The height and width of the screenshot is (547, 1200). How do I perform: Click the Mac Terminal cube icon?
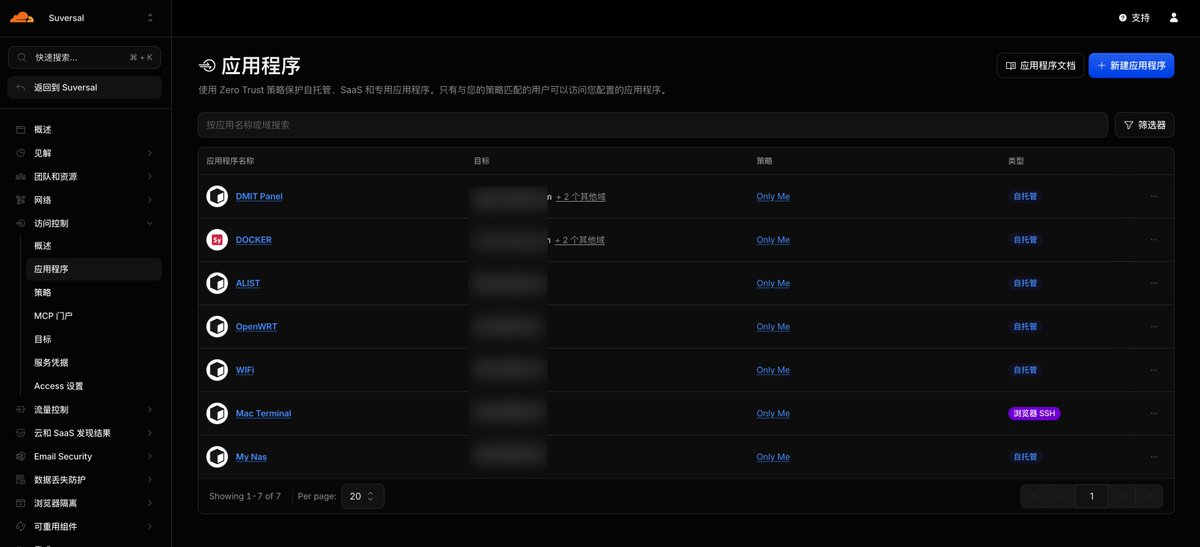point(217,414)
